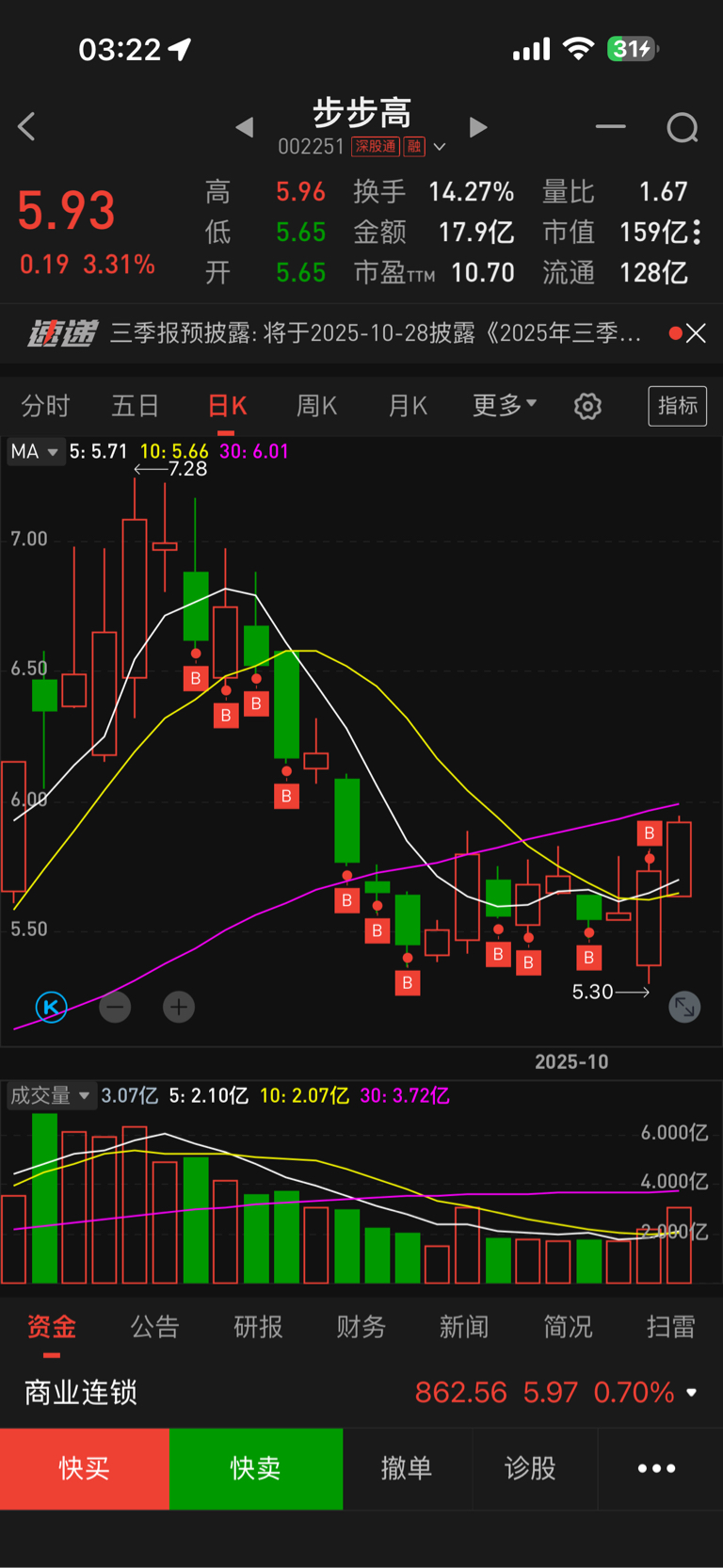Screen dimensions: 723x1568
Task: Expand dropdown next to 002251 tags
Action: pos(439,147)
